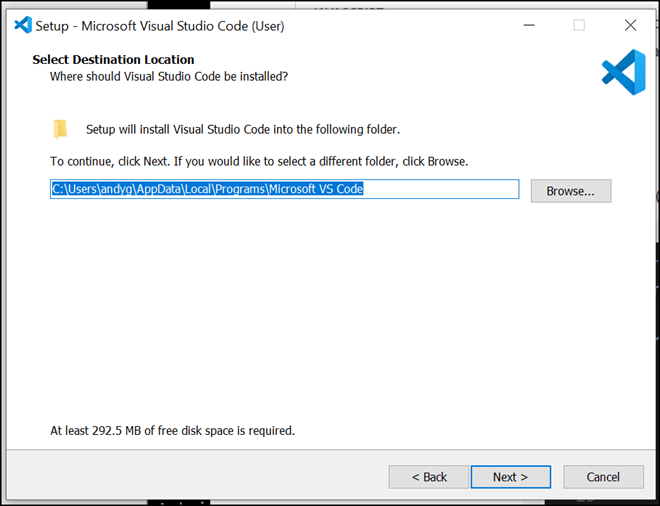
Task: Click the Setup window title text
Action: pos(160,26)
